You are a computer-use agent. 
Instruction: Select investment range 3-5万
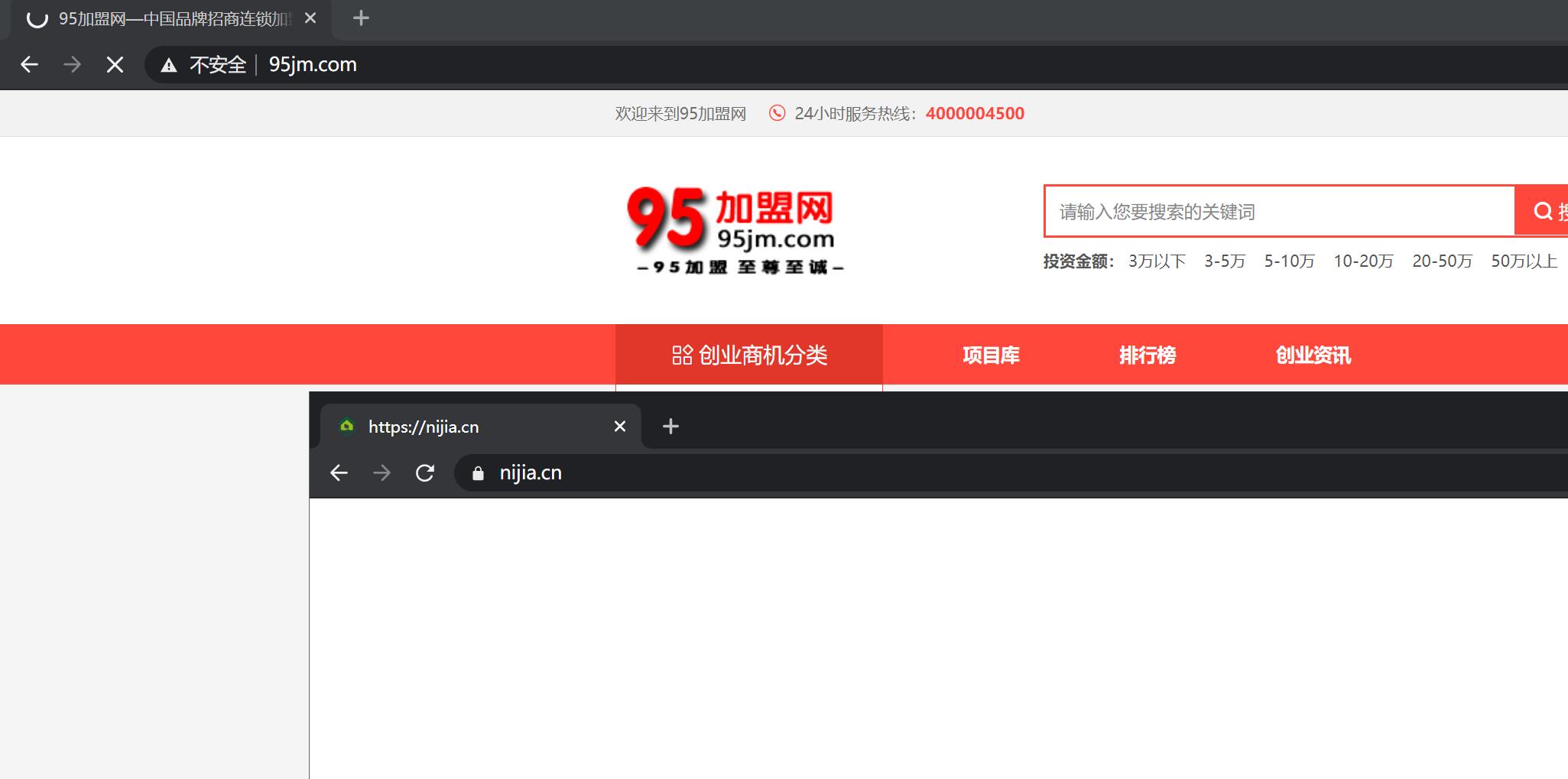(x=1225, y=261)
